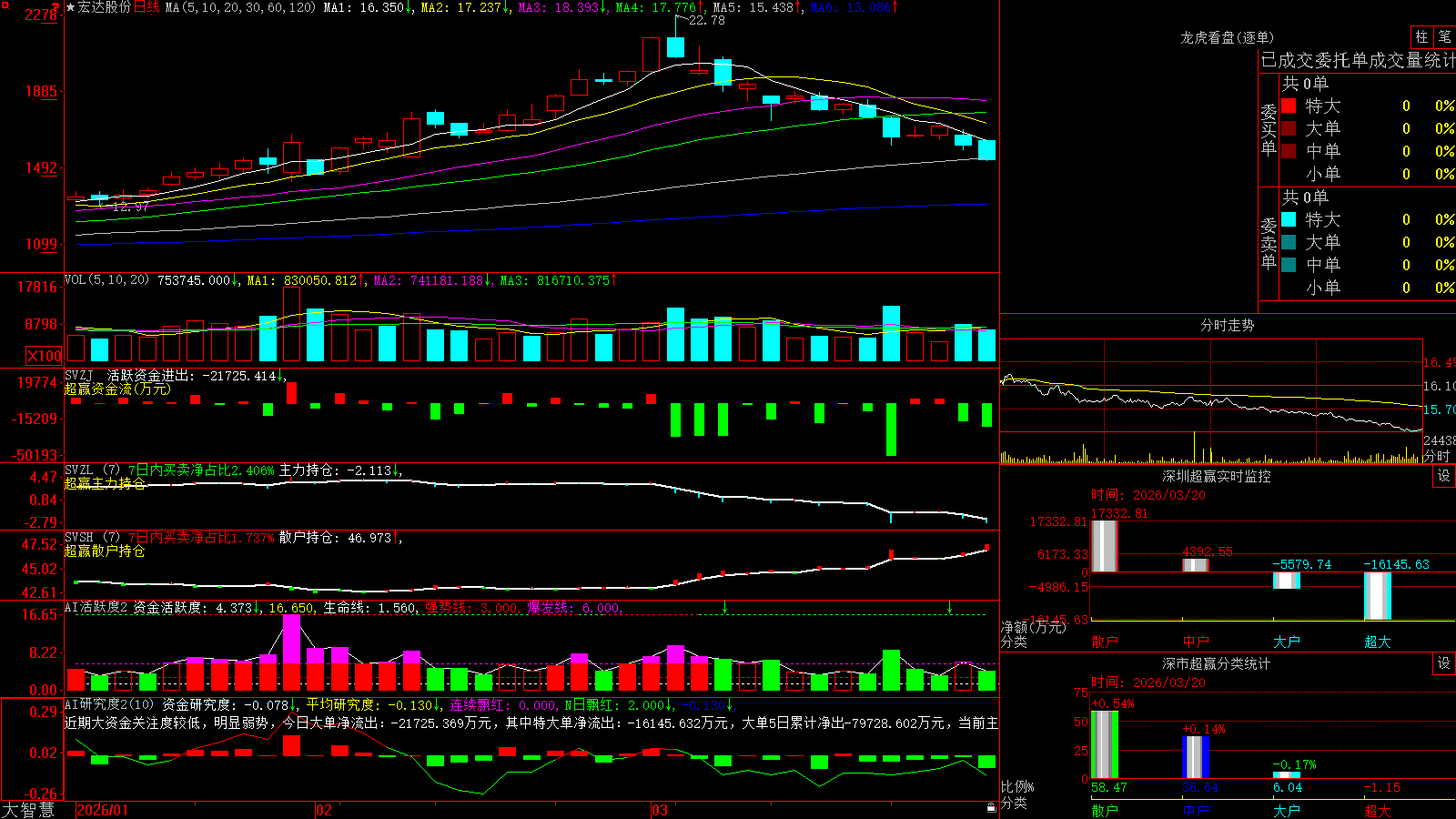Click the ×100 volume unit box

click(x=44, y=356)
